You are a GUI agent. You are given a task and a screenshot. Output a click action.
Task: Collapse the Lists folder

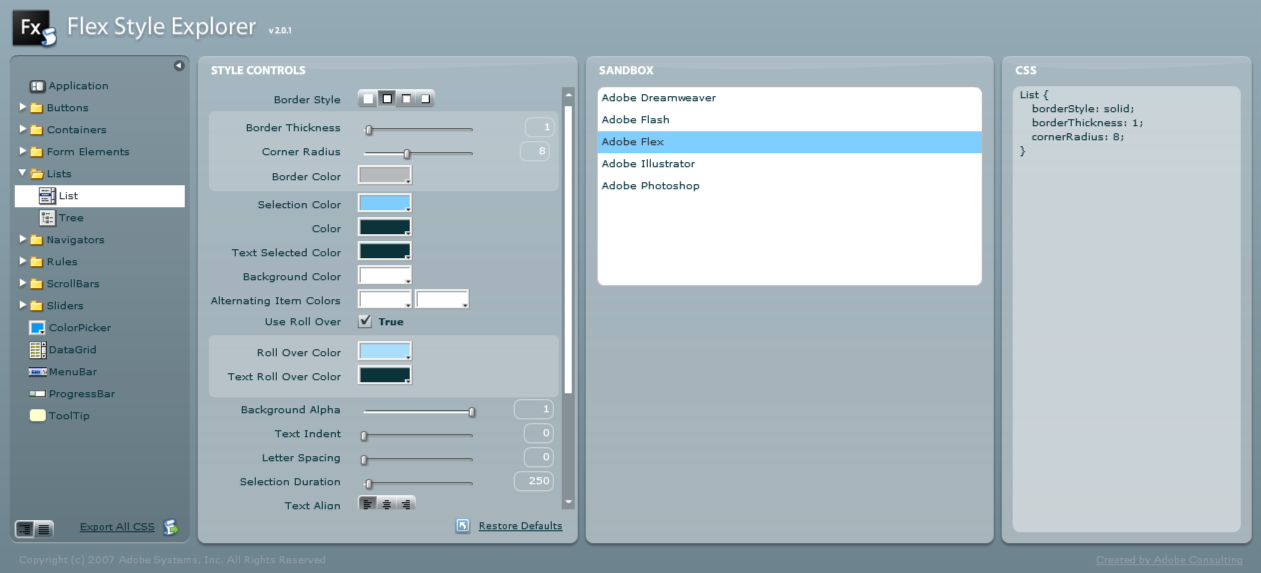tap(23, 173)
